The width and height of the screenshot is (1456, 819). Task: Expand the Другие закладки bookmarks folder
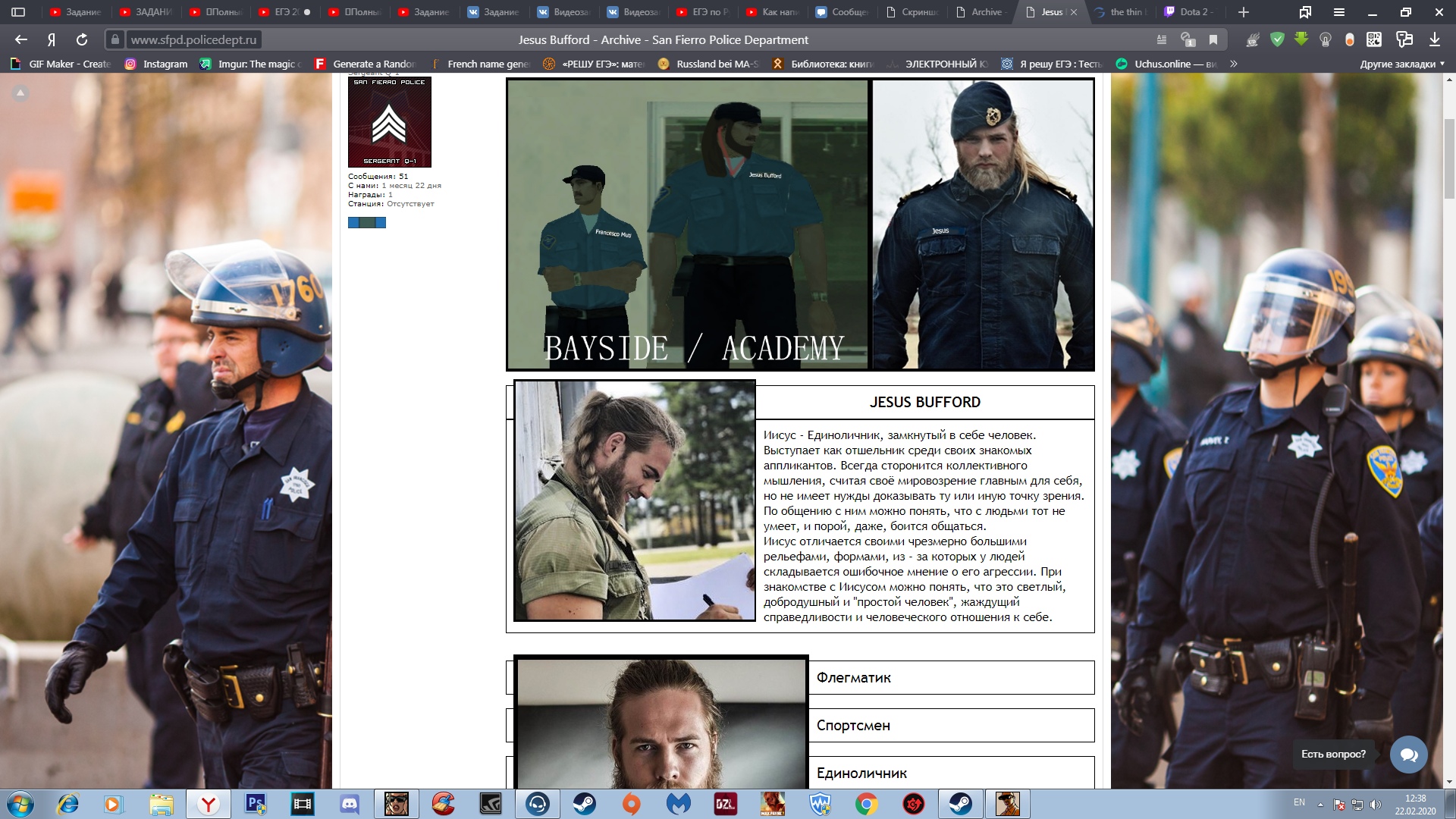click(1401, 64)
